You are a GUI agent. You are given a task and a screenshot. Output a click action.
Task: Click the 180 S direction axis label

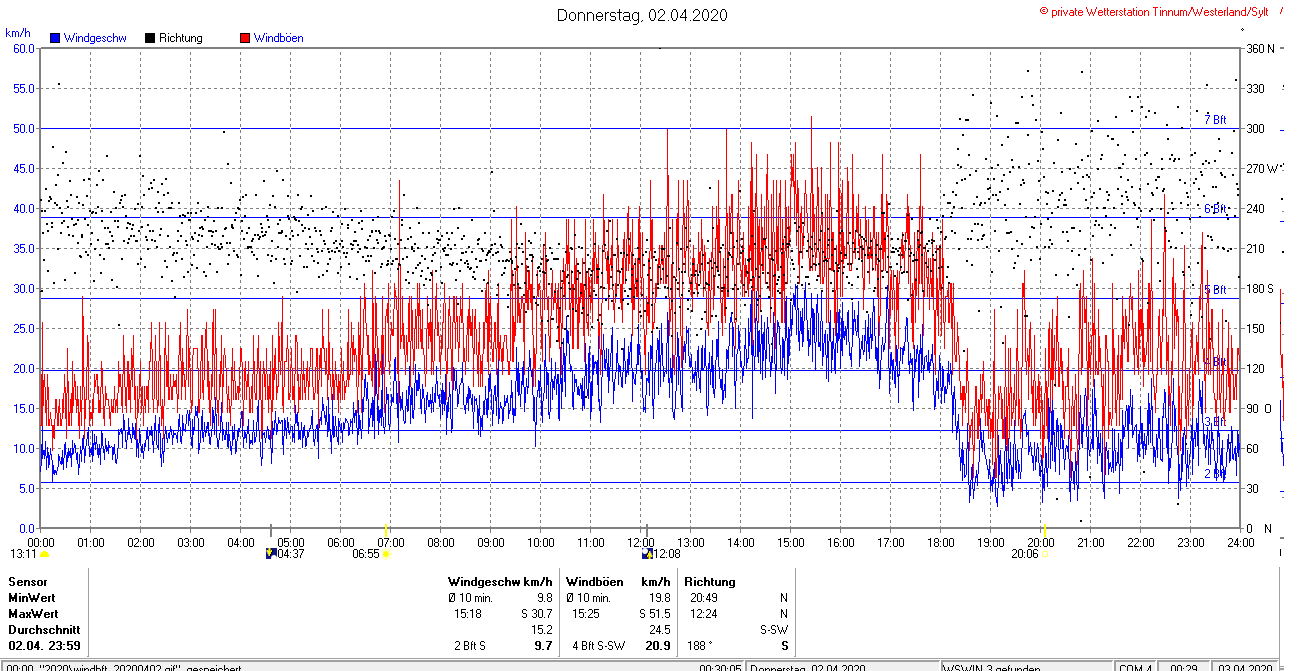pyautogui.click(x=1259, y=288)
